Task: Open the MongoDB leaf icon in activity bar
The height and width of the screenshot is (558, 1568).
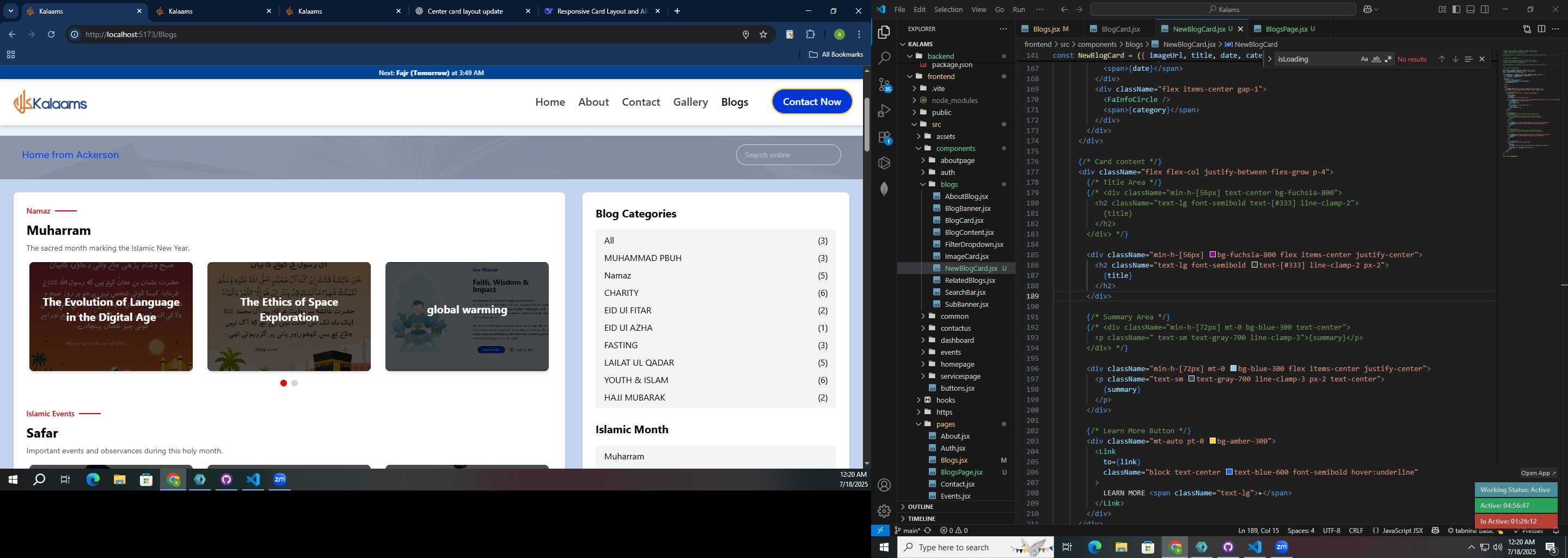Action: (884, 189)
